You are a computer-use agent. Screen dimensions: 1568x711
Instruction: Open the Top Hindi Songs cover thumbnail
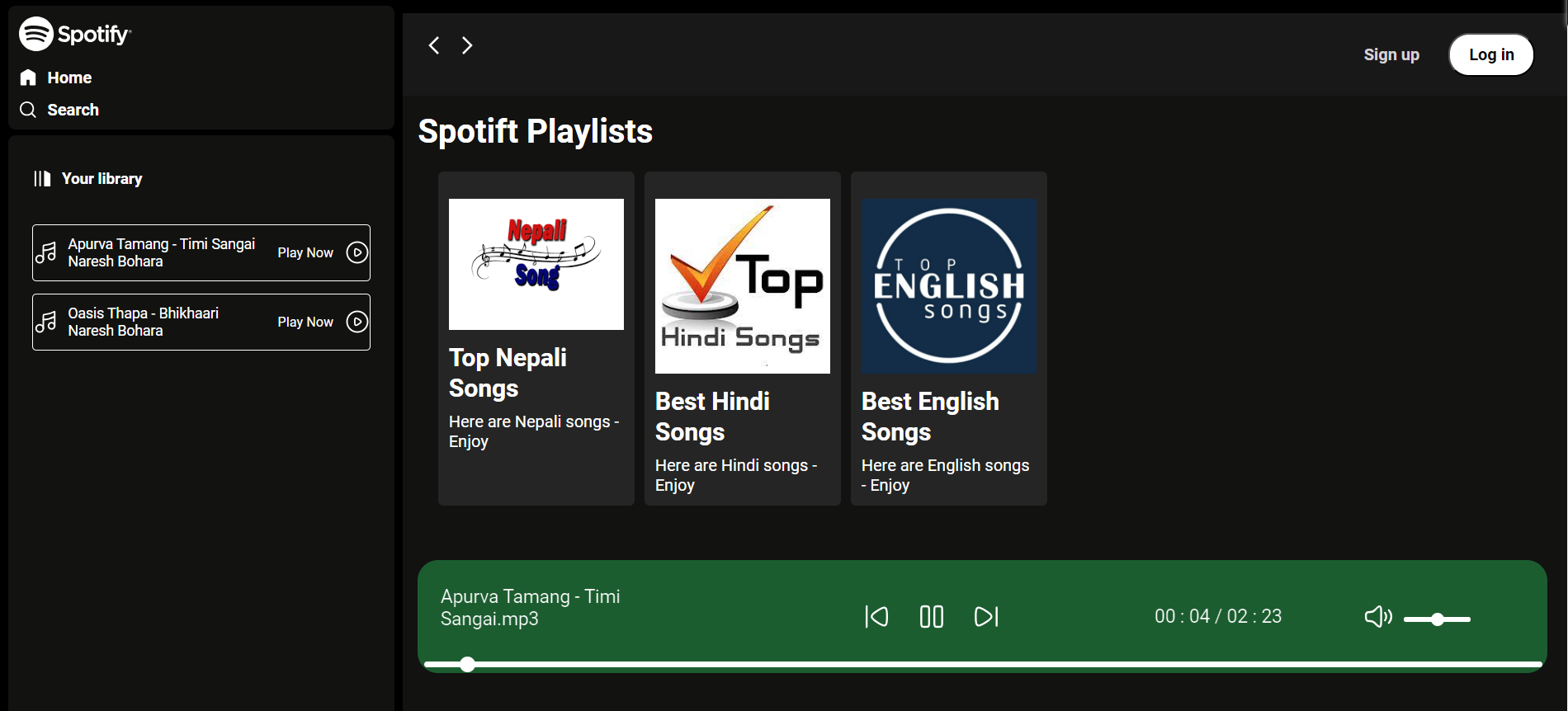743,286
